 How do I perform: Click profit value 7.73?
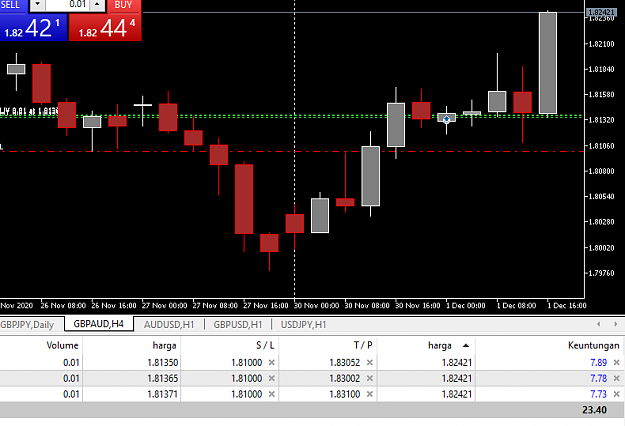(x=598, y=394)
